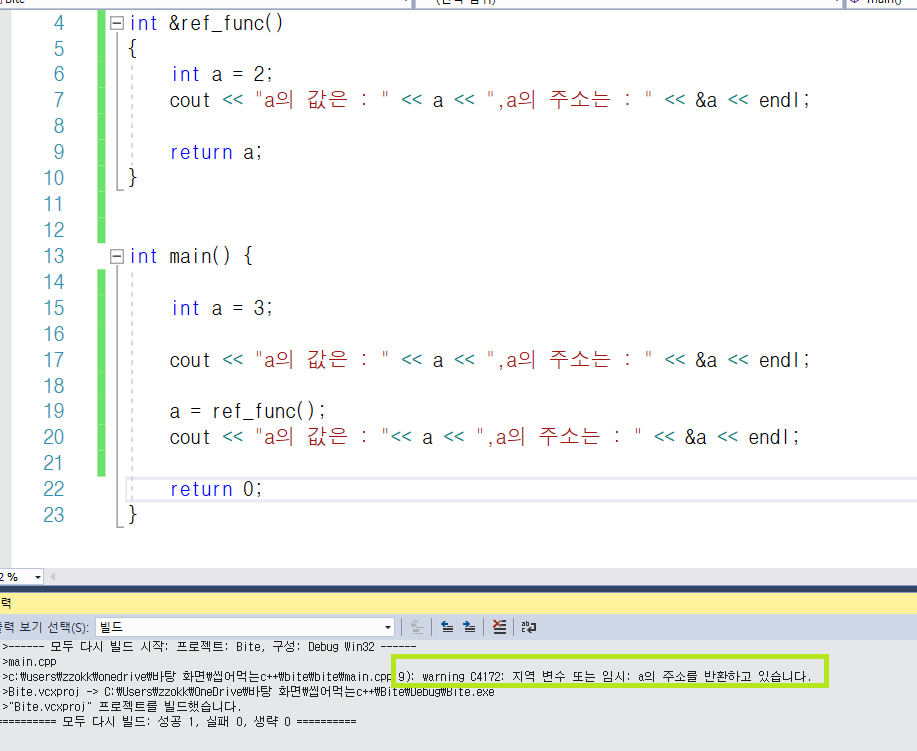The image size is (917, 751).
Task: Click the Bite.vcxproj project built message line
Action: [120, 707]
